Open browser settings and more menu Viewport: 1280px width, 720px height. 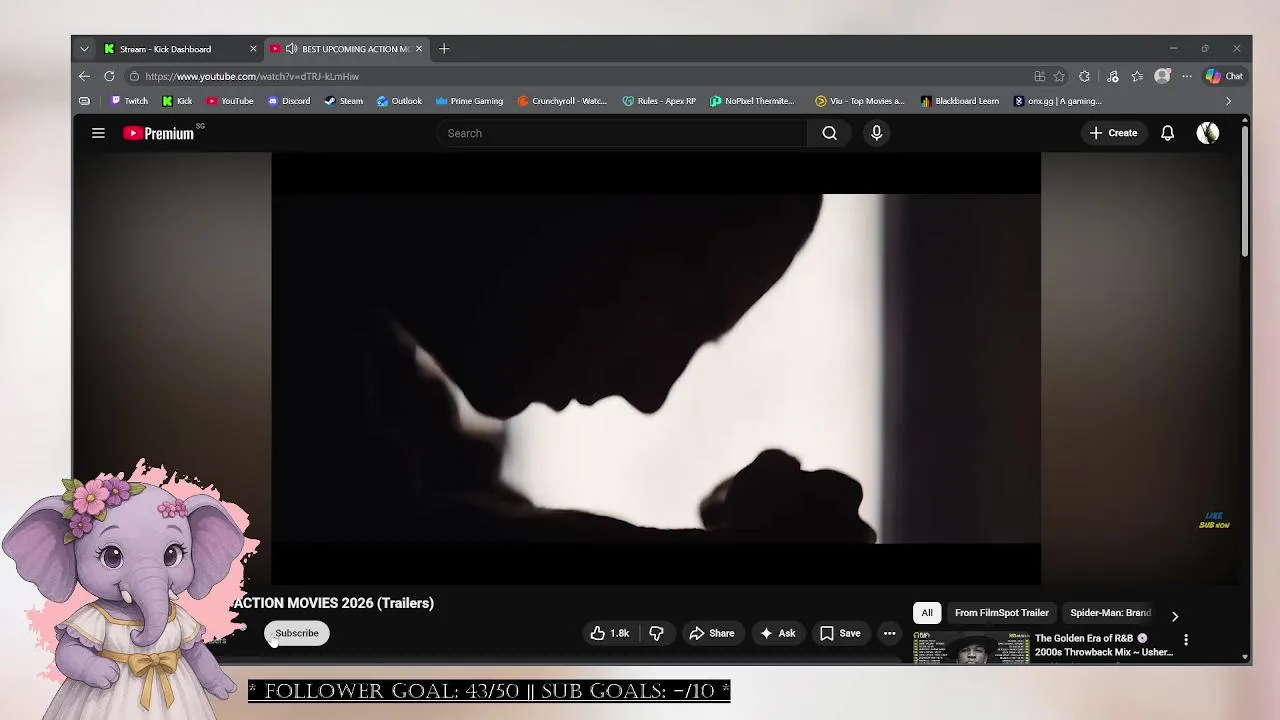[x=1187, y=76]
